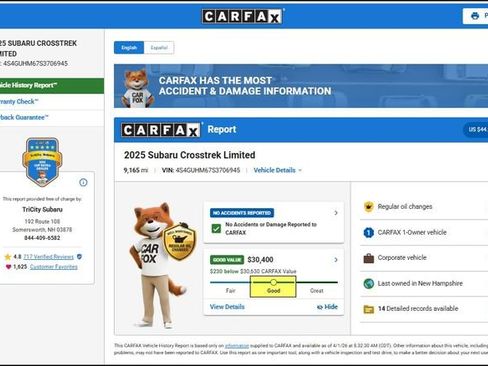This screenshot has height=366, width=488.
Task: Click the Regular oil changes badge icon
Action: pyautogui.click(x=368, y=207)
